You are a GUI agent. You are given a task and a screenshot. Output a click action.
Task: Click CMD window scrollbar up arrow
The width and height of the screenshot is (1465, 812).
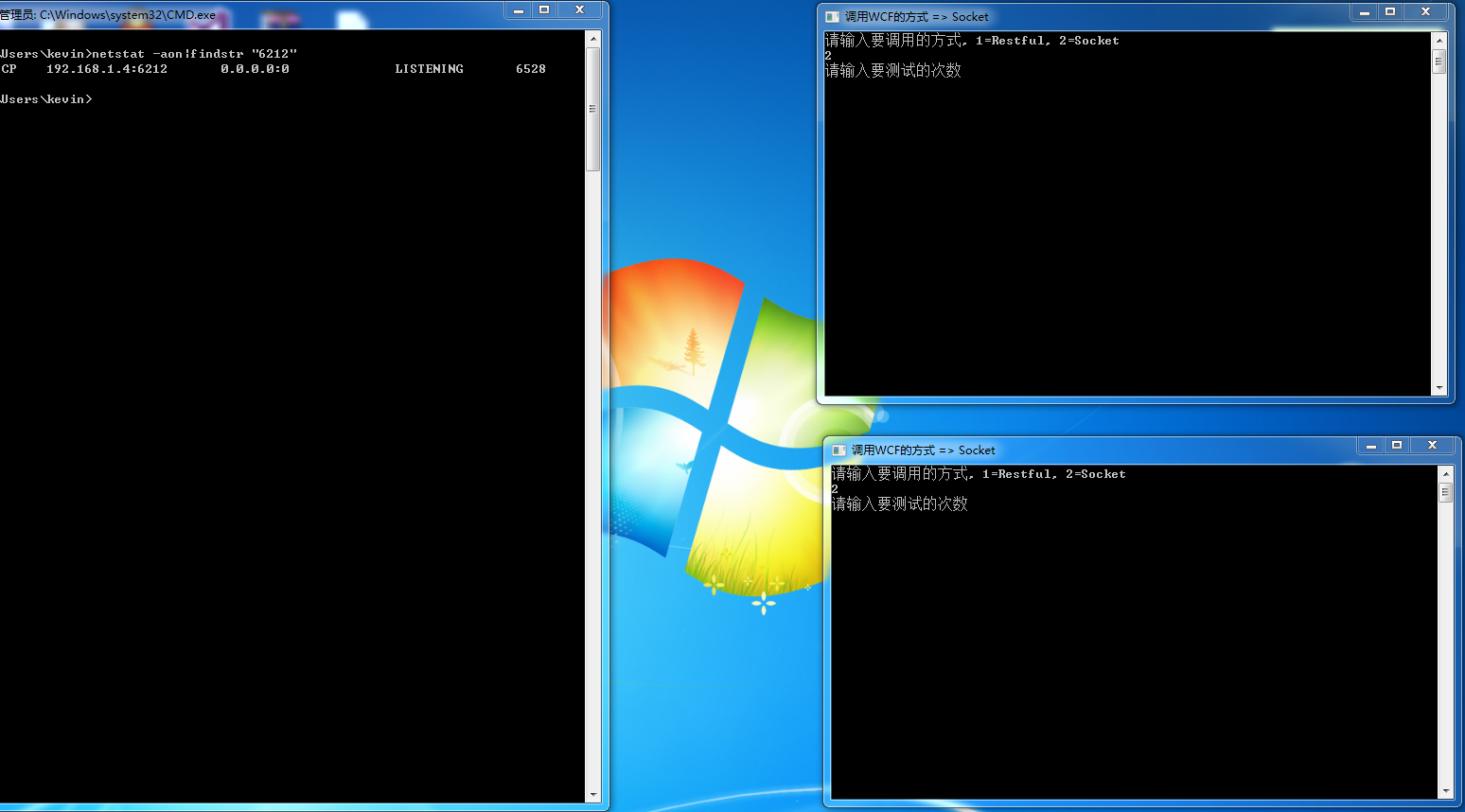593,39
